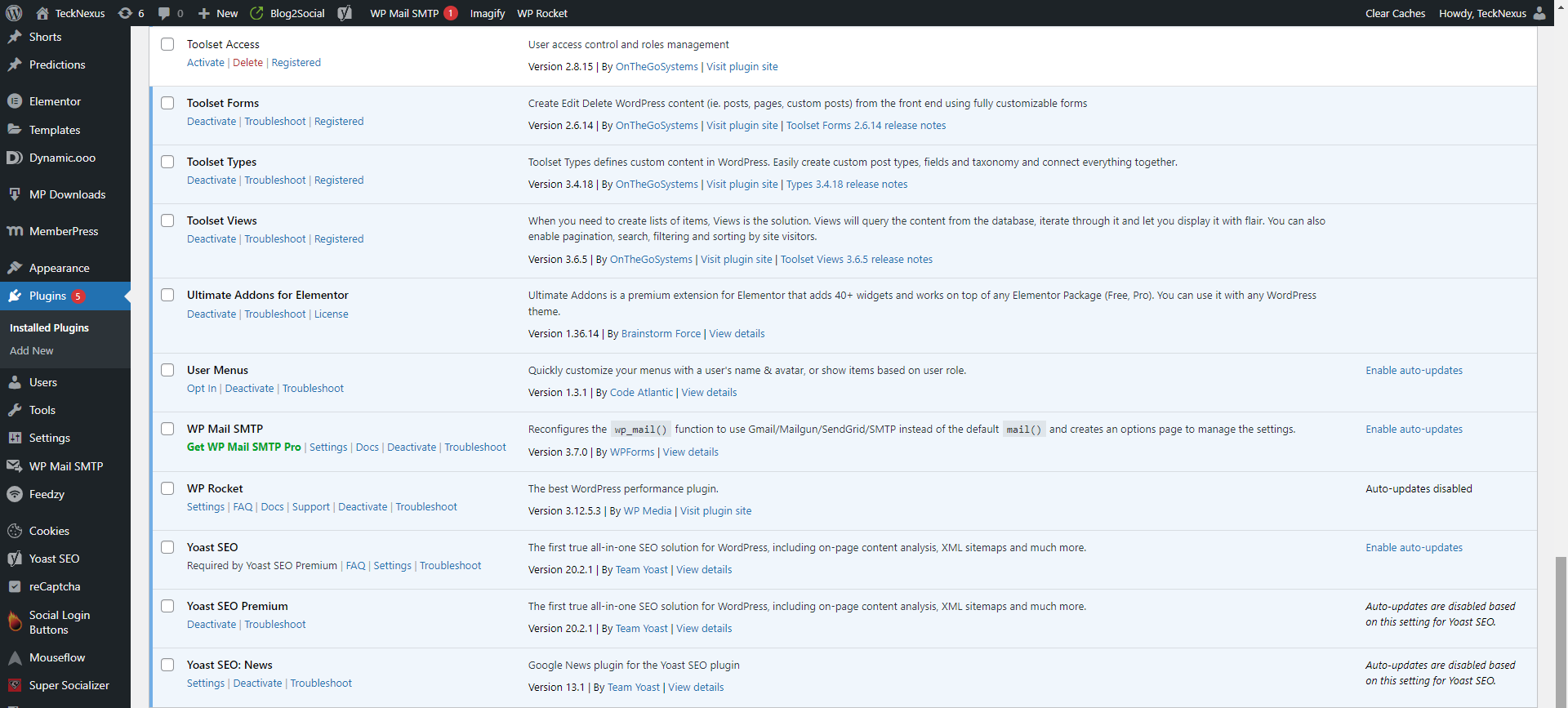The height and width of the screenshot is (708, 1568).
Task: Tick the Toolset Types checkbox
Action: click(x=167, y=162)
